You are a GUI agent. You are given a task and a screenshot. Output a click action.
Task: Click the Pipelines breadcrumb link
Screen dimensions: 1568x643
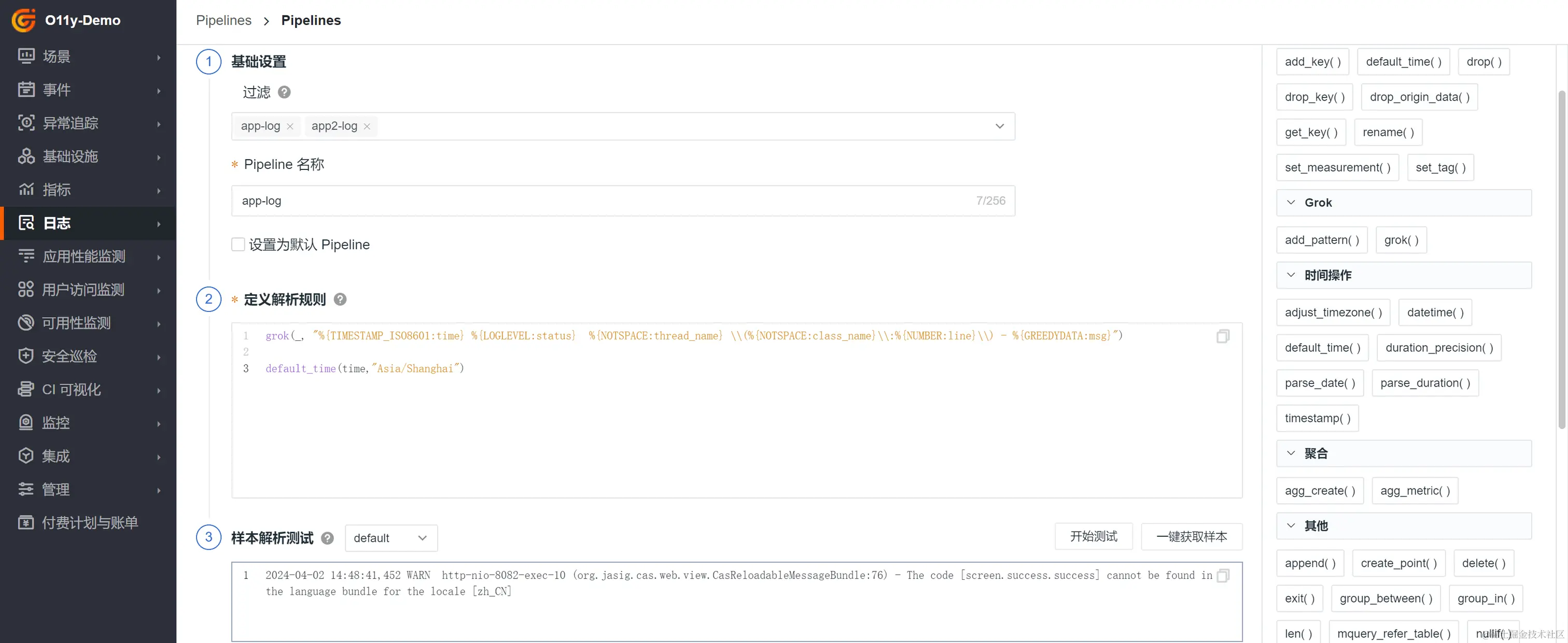pos(223,20)
